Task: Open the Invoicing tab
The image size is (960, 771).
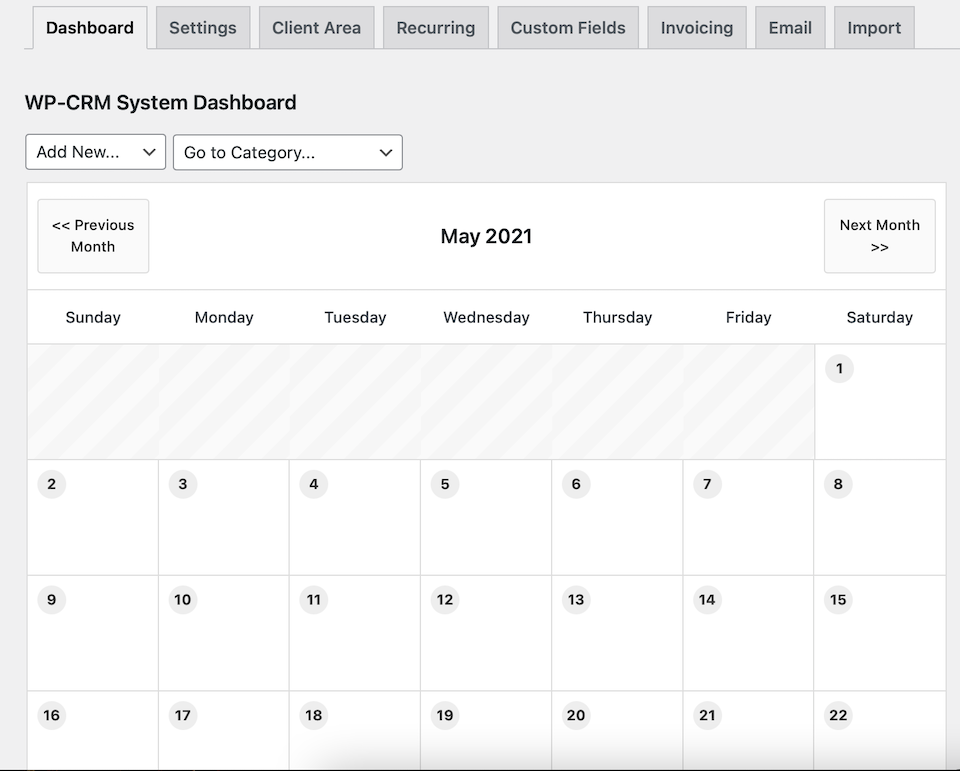Action: tap(697, 28)
